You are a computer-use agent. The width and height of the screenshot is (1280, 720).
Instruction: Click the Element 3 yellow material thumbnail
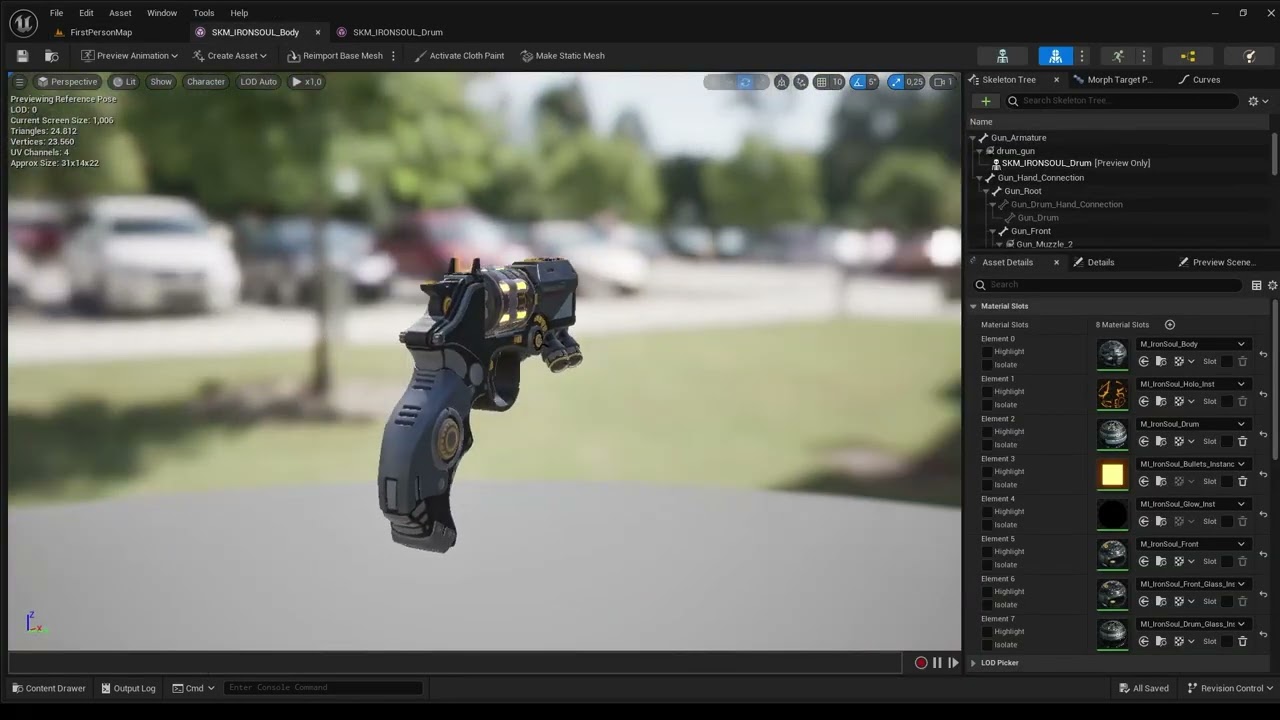coord(1112,475)
